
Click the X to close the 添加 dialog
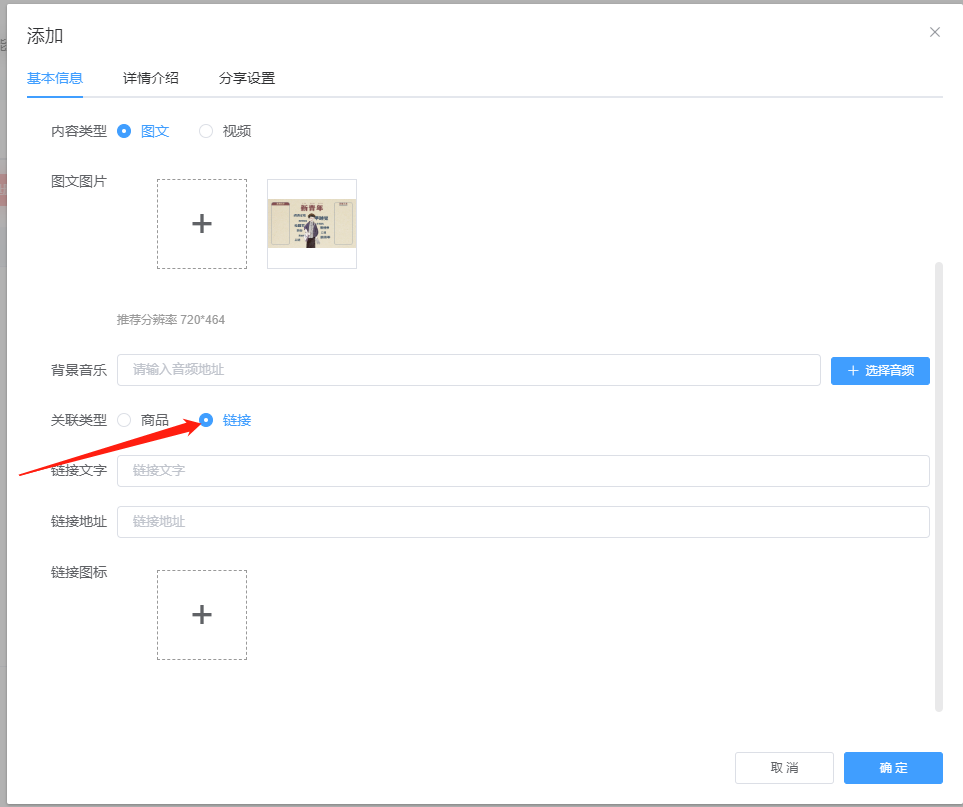pos(934,31)
